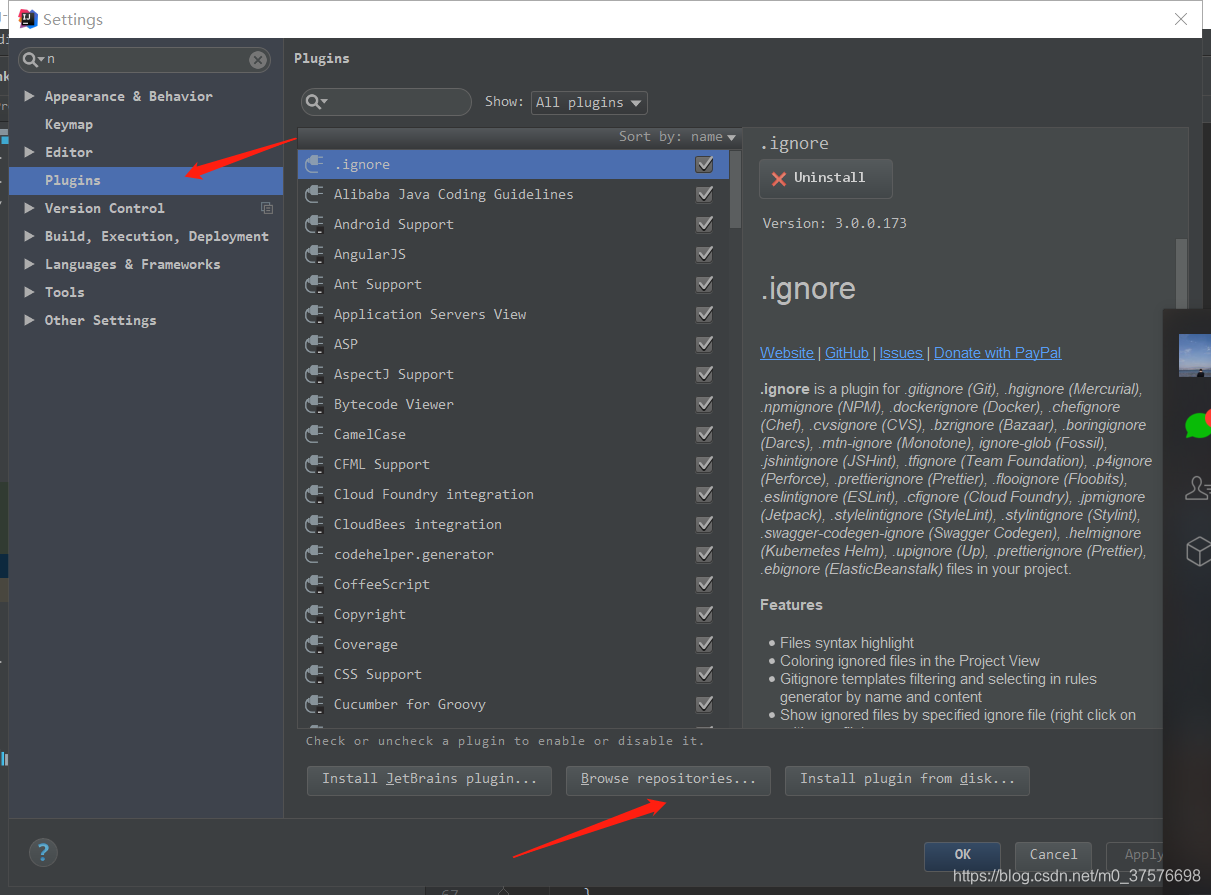Image resolution: width=1211 pixels, height=895 pixels.
Task: Uncheck the Bytecode Viewer plugin
Action: pyautogui.click(x=704, y=404)
